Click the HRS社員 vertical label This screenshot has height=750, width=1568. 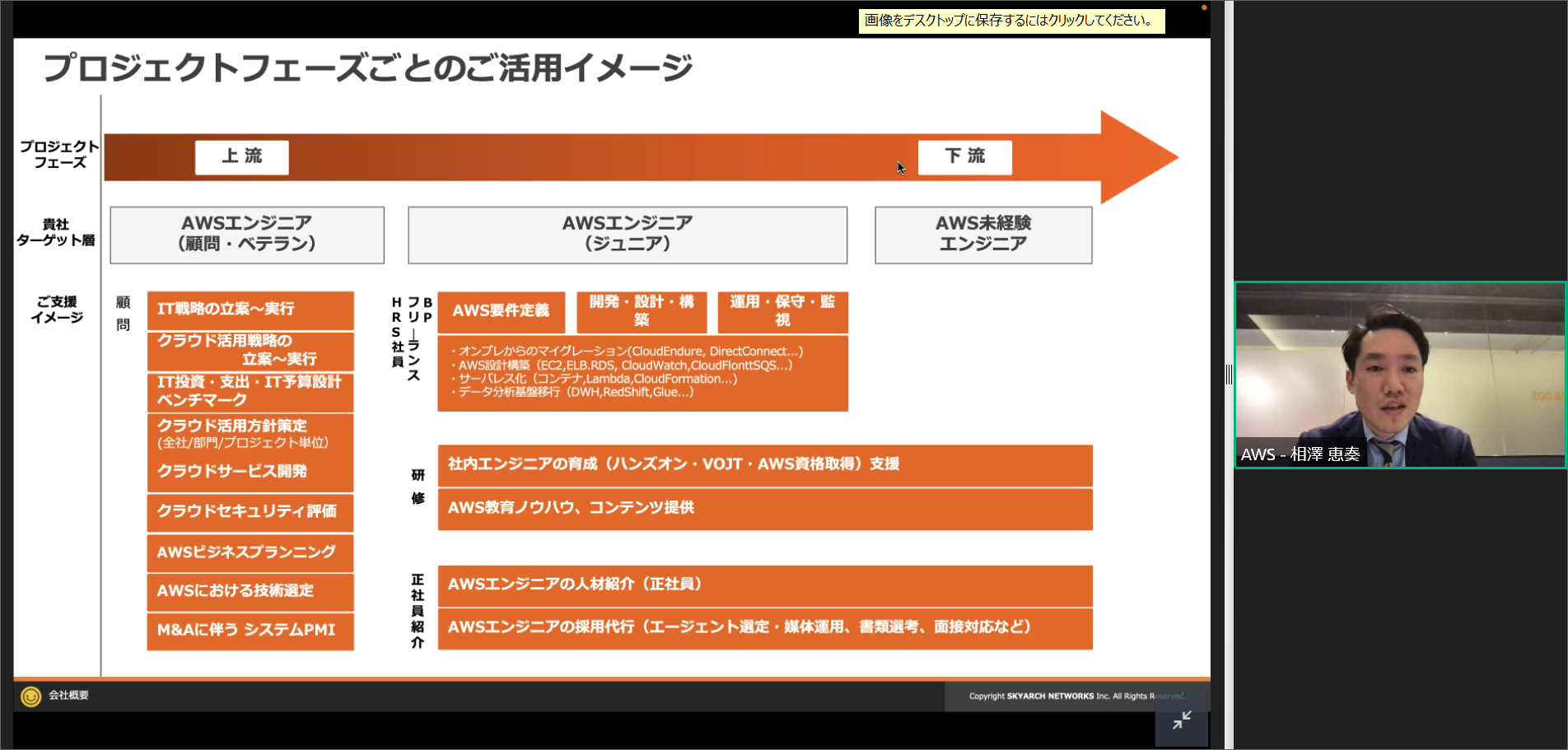click(x=397, y=332)
